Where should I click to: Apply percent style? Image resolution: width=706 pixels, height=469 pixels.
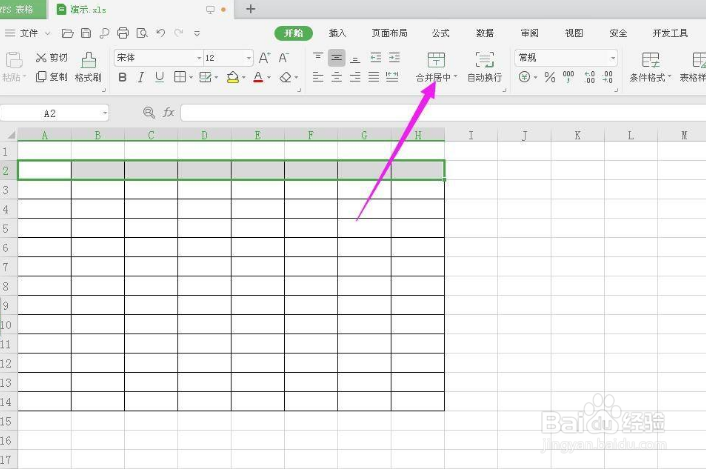[x=550, y=77]
